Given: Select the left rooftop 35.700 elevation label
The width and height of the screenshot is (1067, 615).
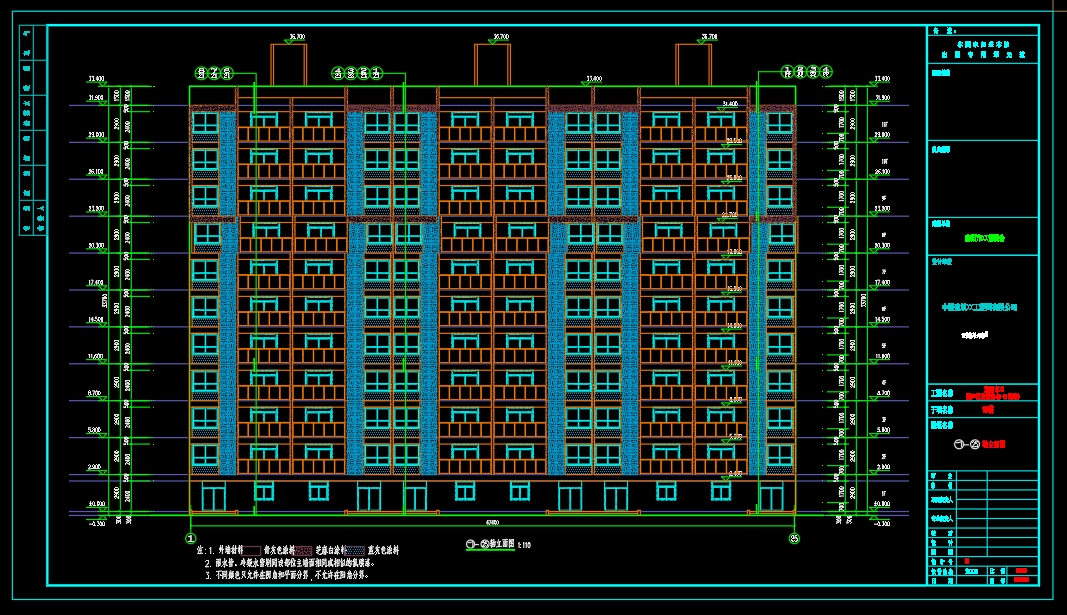Looking at the screenshot, I should pyautogui.click(x=295, y=37).
